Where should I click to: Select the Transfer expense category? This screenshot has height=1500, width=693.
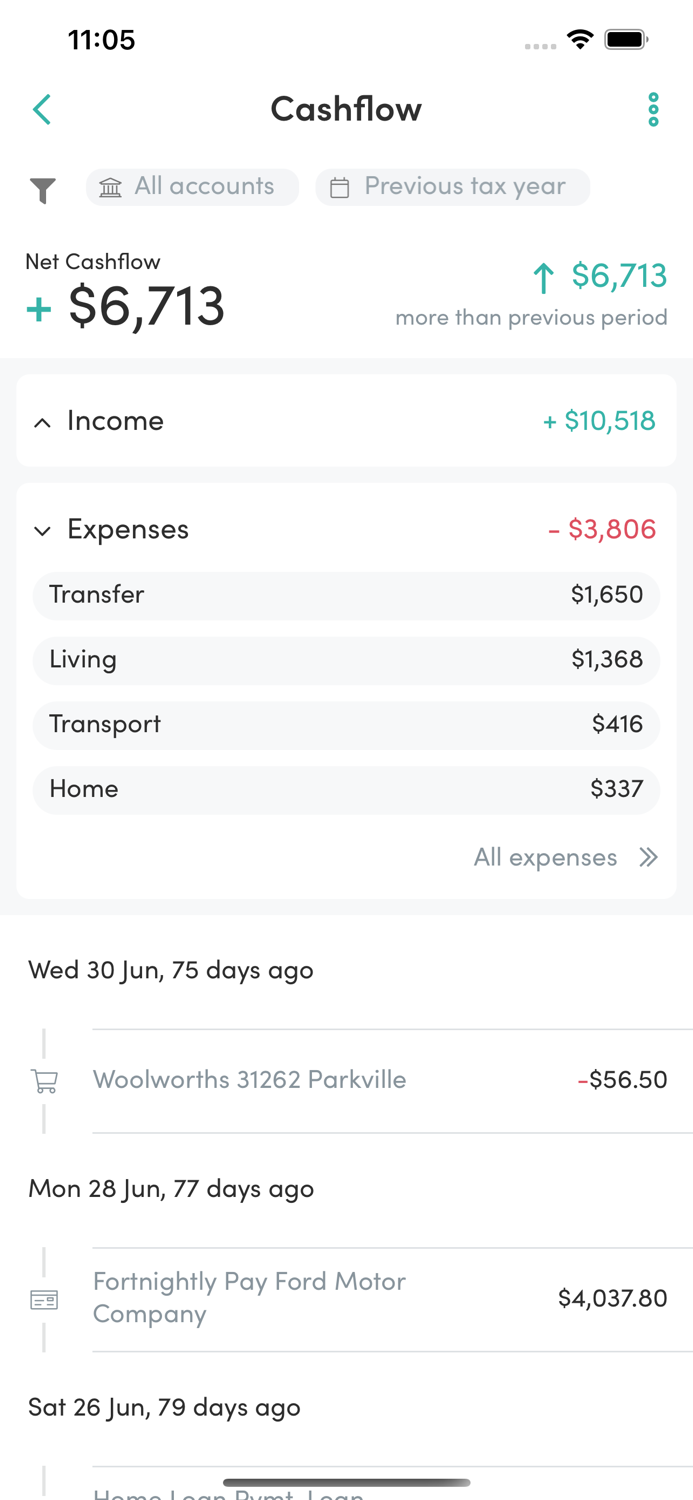tap(346, 594)
